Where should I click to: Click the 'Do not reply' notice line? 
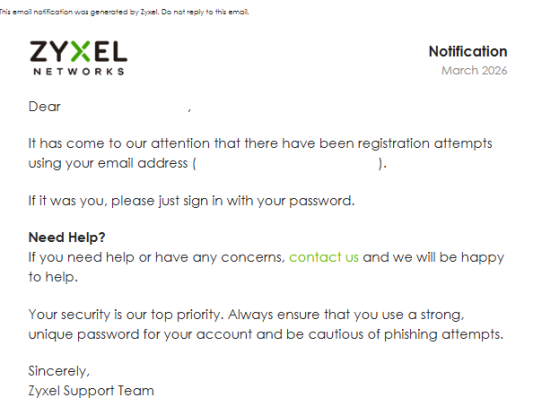[x=124, y=12]
